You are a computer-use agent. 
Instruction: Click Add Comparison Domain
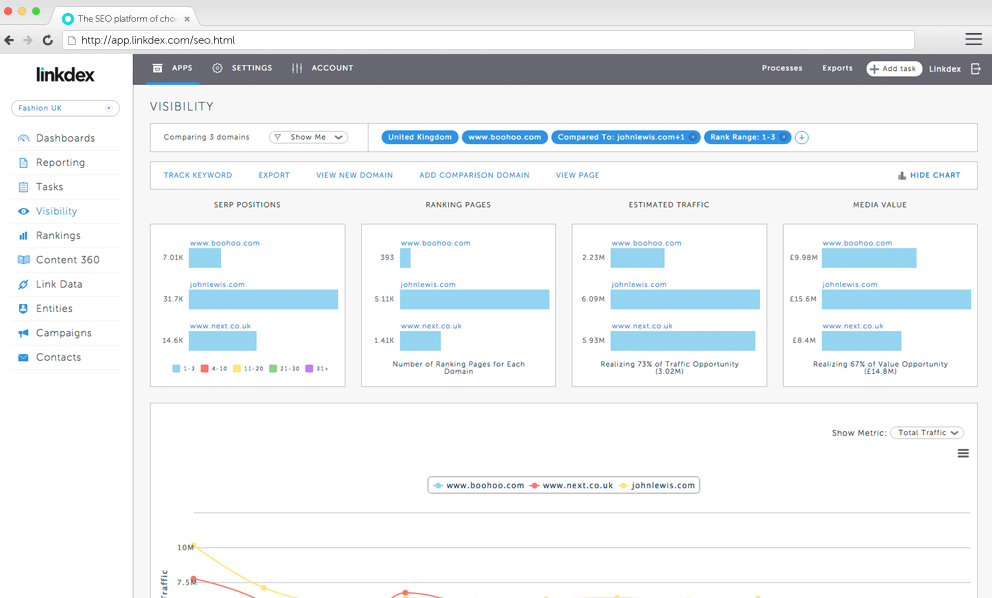point(474,175)
